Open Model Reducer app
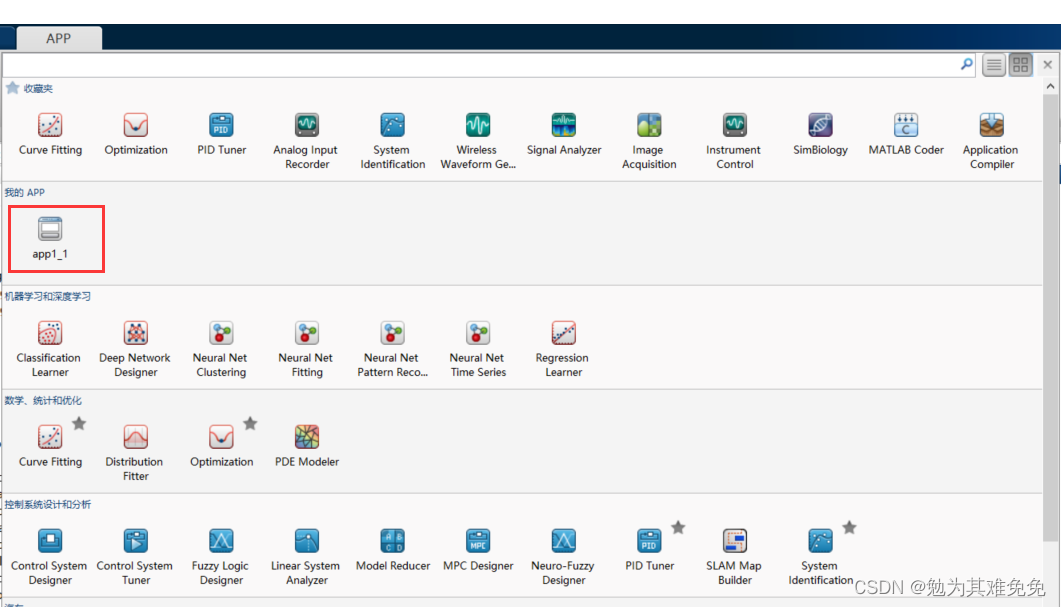Screen dimensions: 1061x607 click(392, 549)
